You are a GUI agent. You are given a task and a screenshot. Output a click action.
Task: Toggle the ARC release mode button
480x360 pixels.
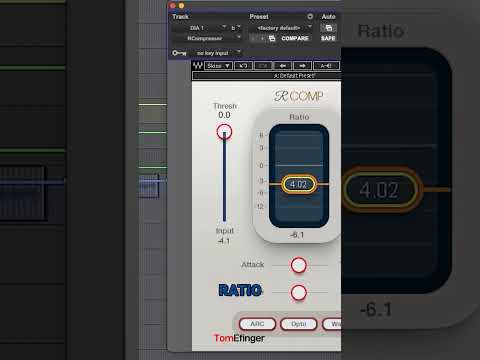point(257,324)
